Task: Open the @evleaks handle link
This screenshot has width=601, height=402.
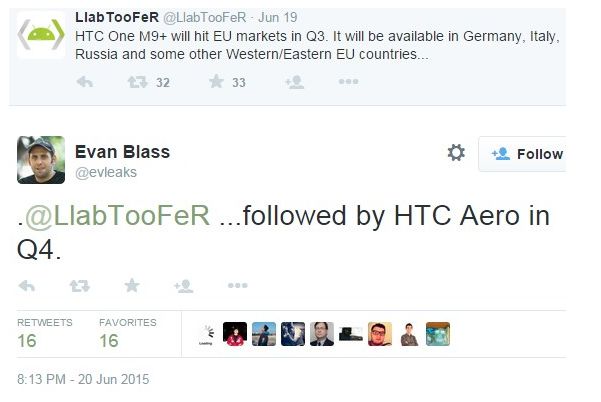Action: click(106, 172)
